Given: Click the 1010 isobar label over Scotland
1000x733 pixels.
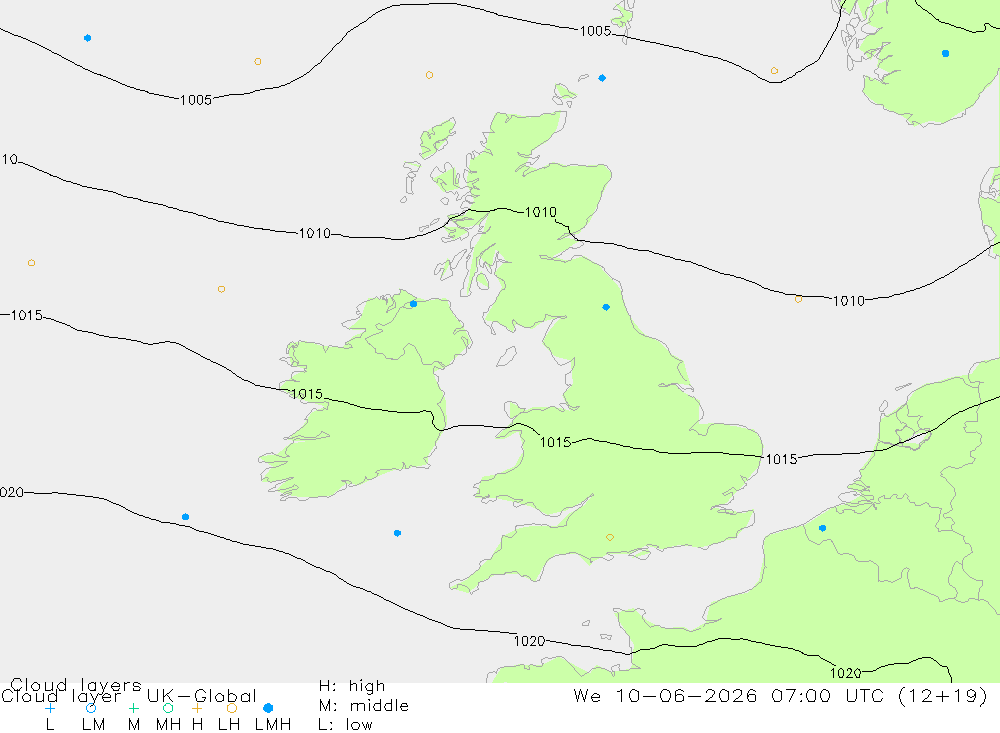Looking at the screenshot, I should point(540,212).
